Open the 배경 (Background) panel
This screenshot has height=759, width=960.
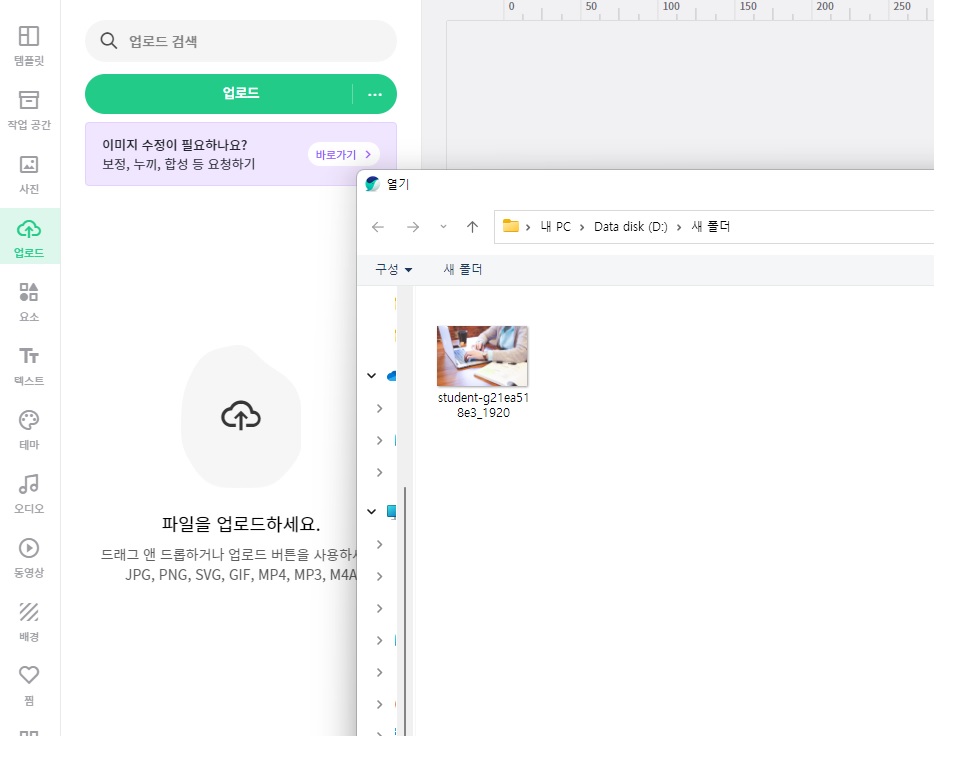(x=29, y=620)
